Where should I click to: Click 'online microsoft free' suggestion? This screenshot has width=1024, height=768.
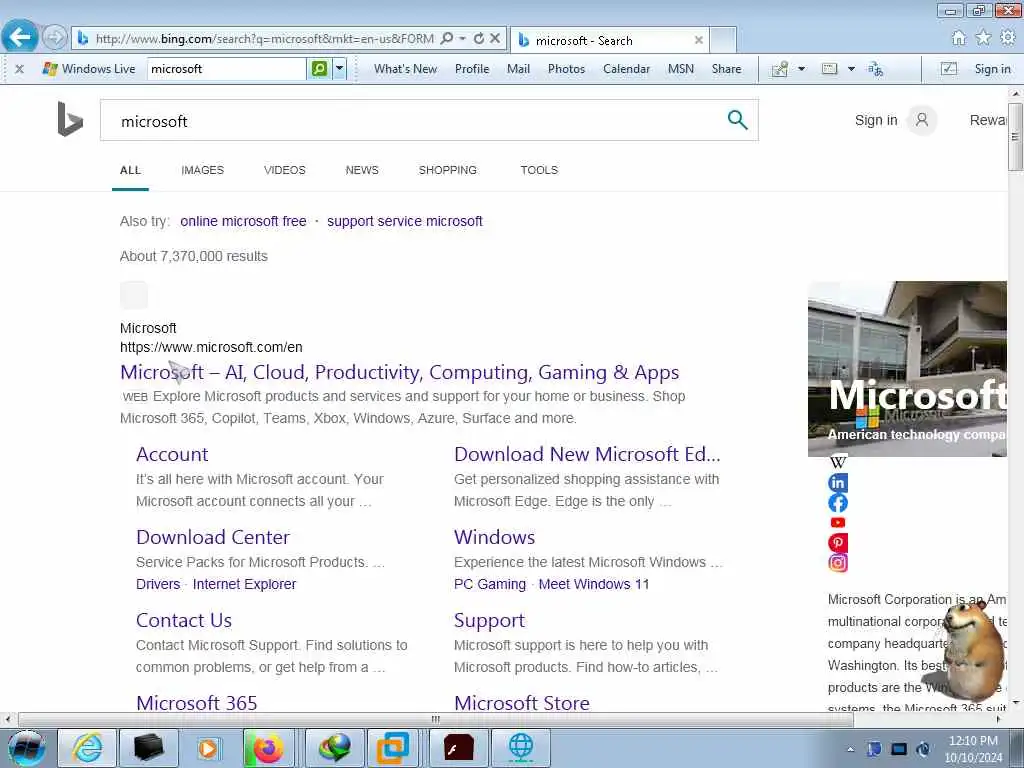pos(243,221)
